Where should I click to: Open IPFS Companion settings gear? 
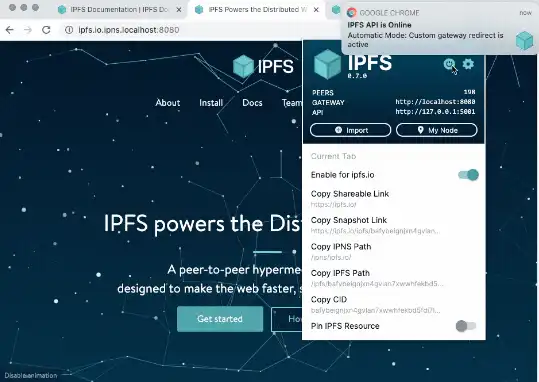click(x=468, y=64)
